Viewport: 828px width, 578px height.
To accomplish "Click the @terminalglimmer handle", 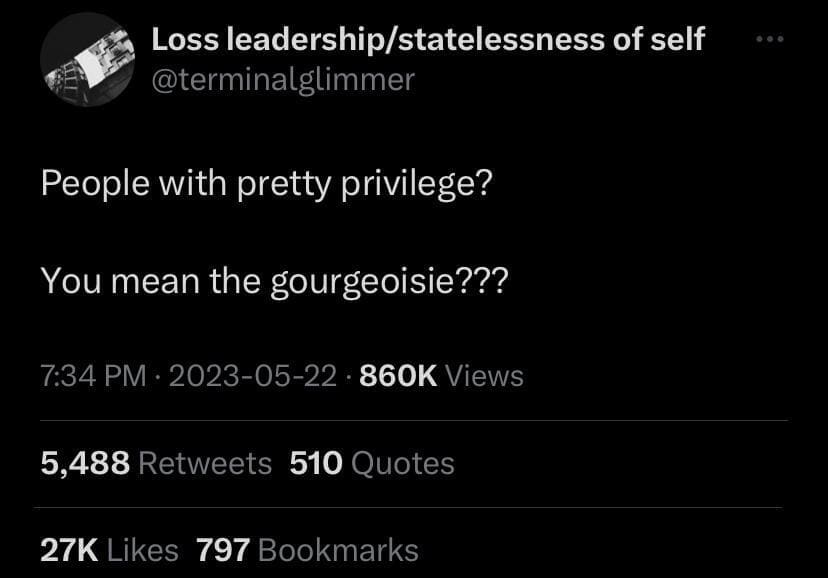I will coord(282,80).
